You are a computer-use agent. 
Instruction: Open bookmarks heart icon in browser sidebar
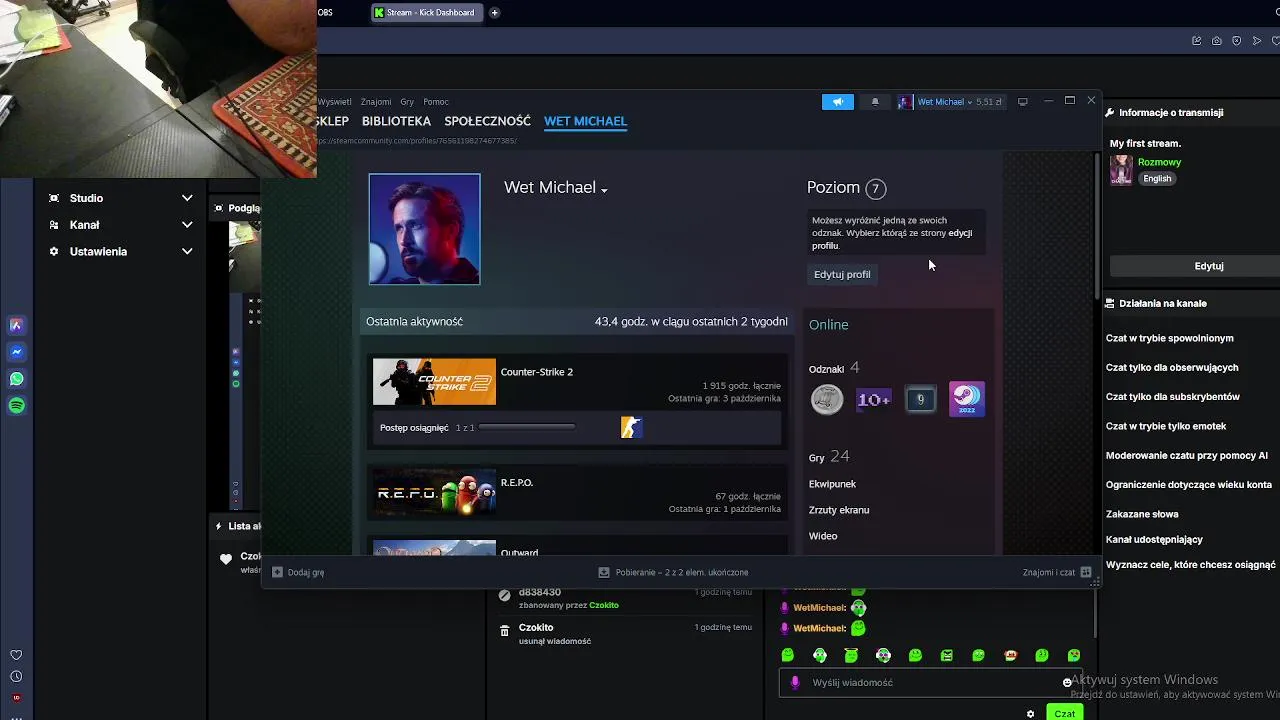(x=16, y=655)
